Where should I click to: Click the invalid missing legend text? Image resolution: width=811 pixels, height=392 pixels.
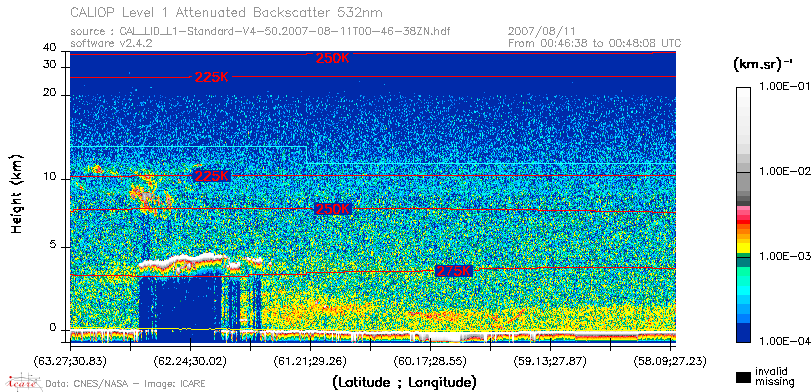[774, 377]
